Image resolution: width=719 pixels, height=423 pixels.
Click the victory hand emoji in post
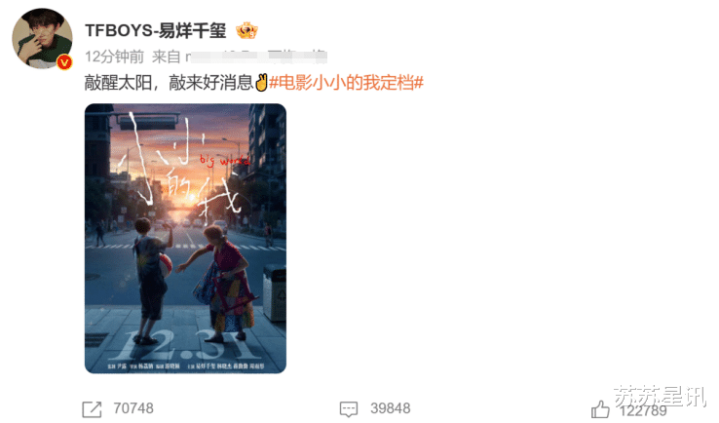click(261, 83)
